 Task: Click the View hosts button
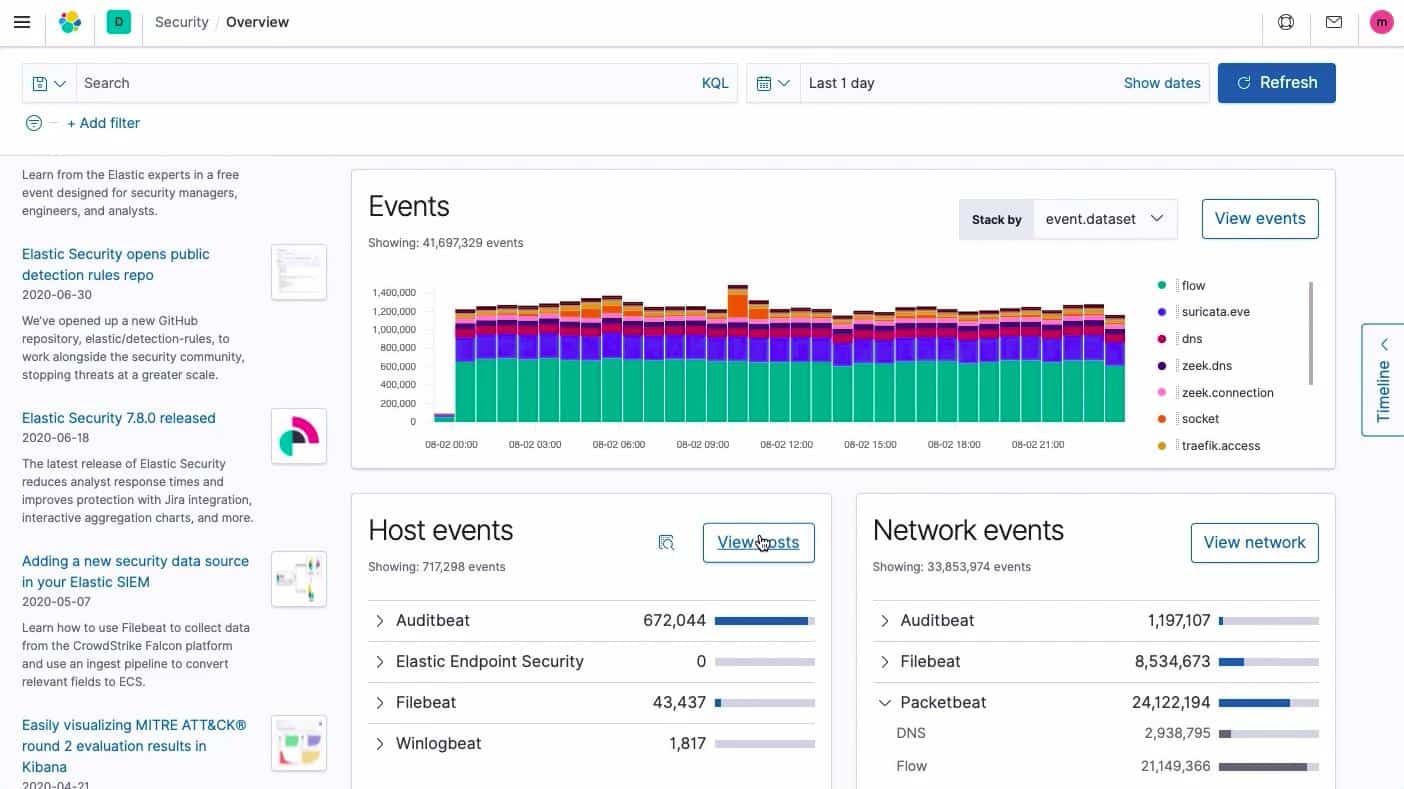point(758,543)
